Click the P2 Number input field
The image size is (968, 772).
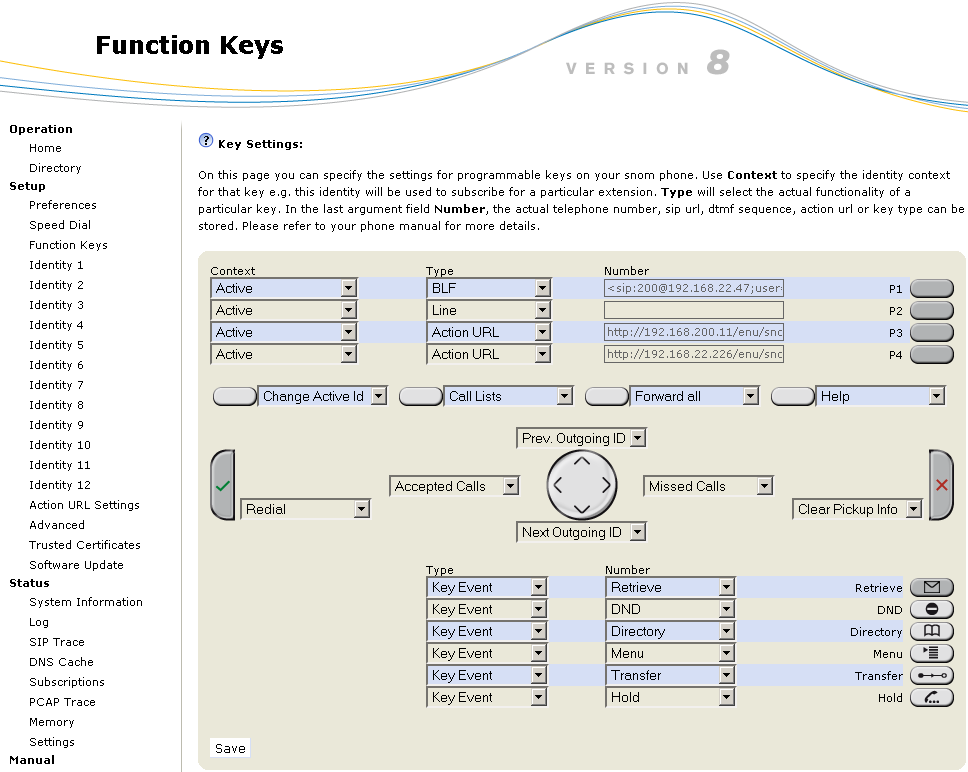[693, 311]
